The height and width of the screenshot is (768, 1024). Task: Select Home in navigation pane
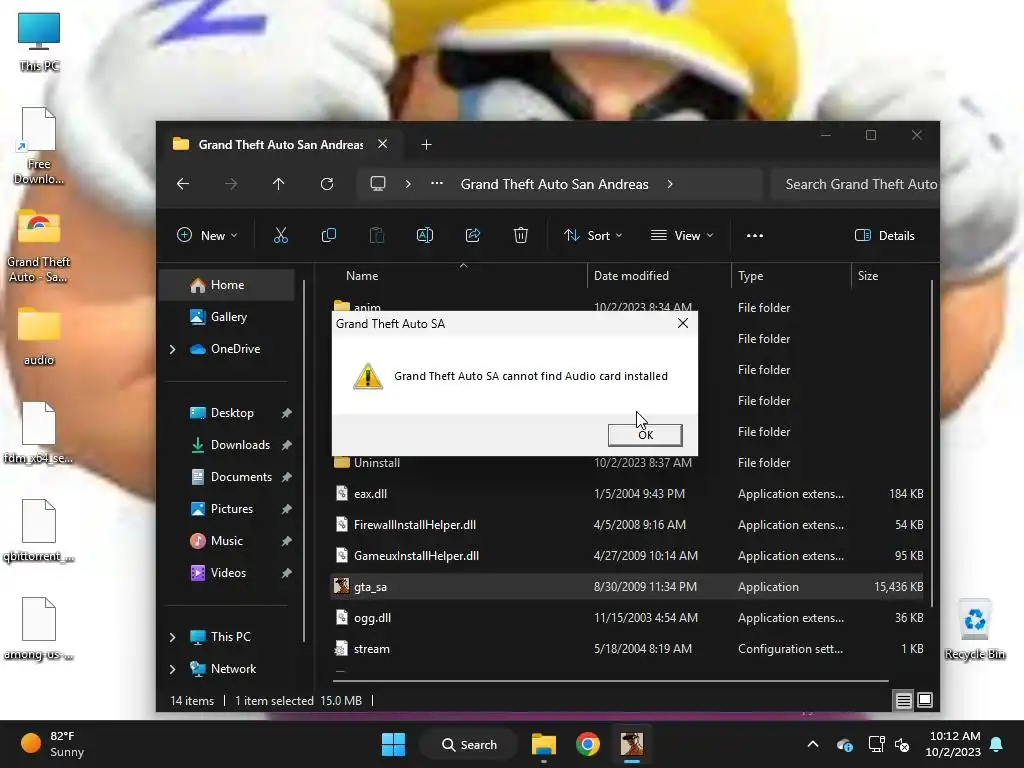[x=227, y=285]
